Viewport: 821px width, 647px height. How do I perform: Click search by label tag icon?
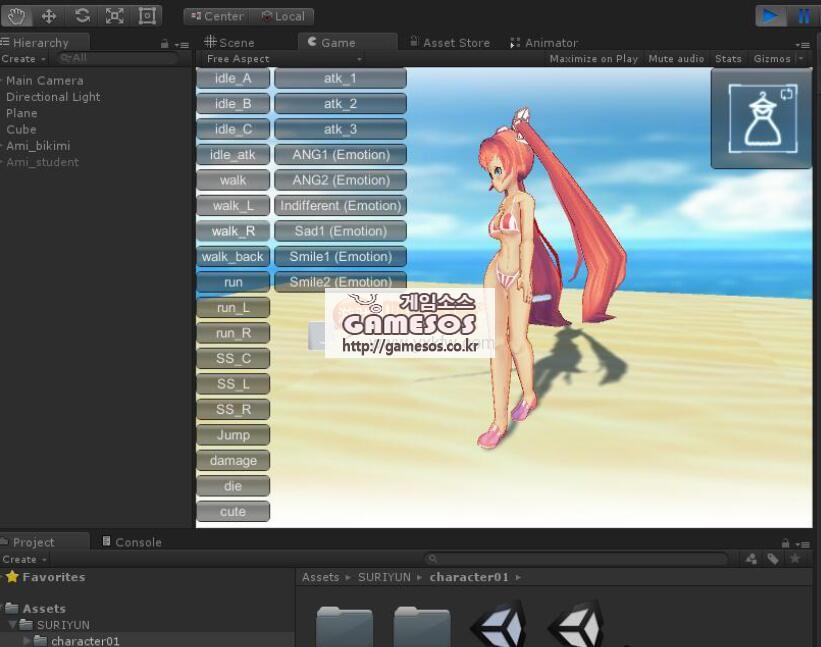(x=773, y=559)
